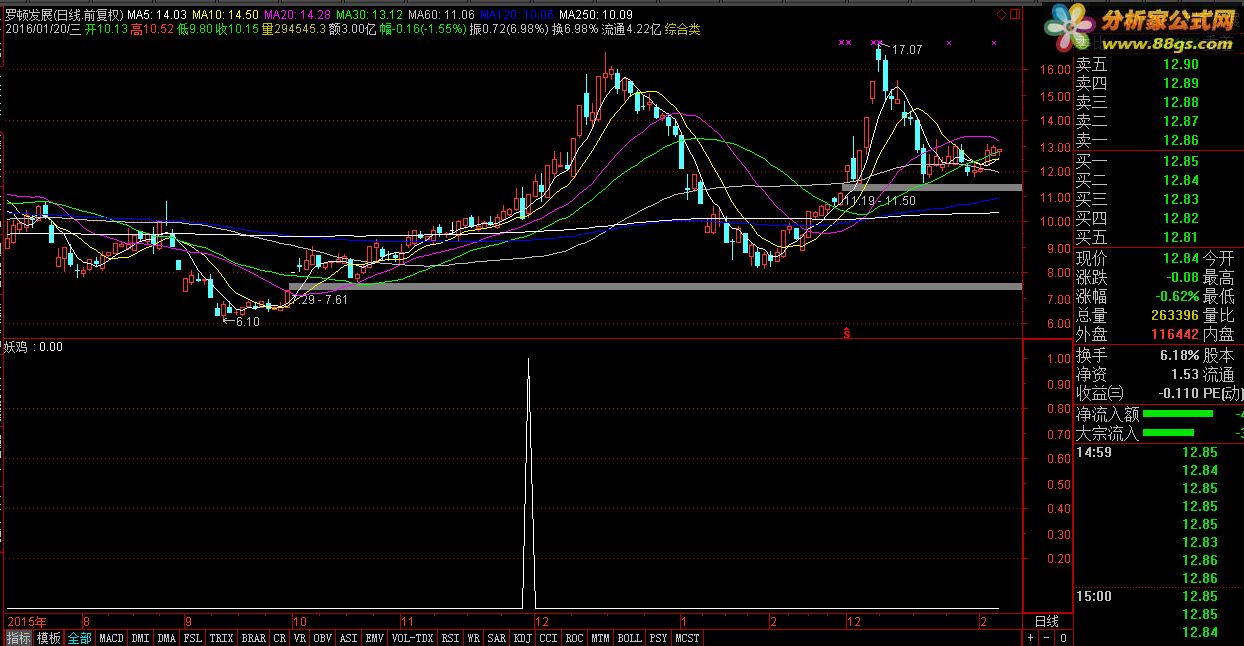Click the MA20: 14.28 label
The image size is (1244, 646).
tap(297, 15)
